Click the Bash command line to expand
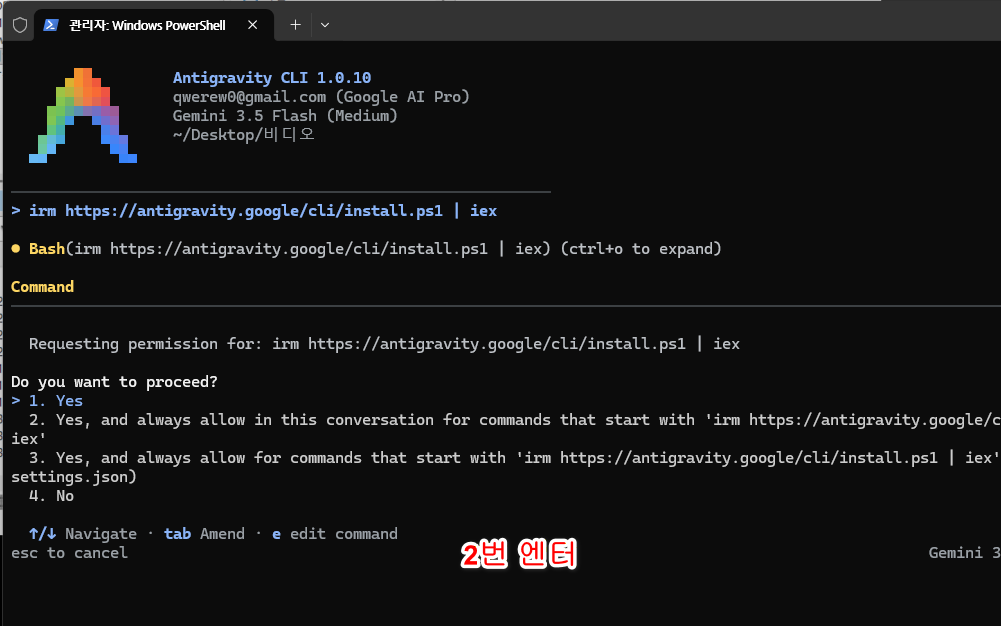 [x=375, y=249]
